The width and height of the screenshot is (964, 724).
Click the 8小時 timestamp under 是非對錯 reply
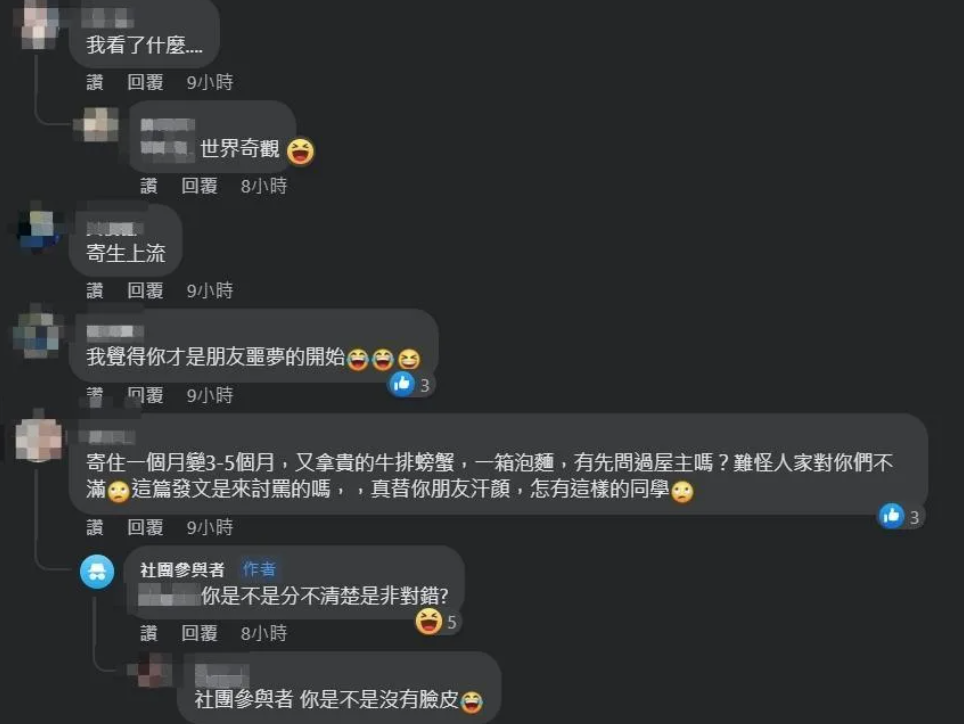(x=264, y=632)
